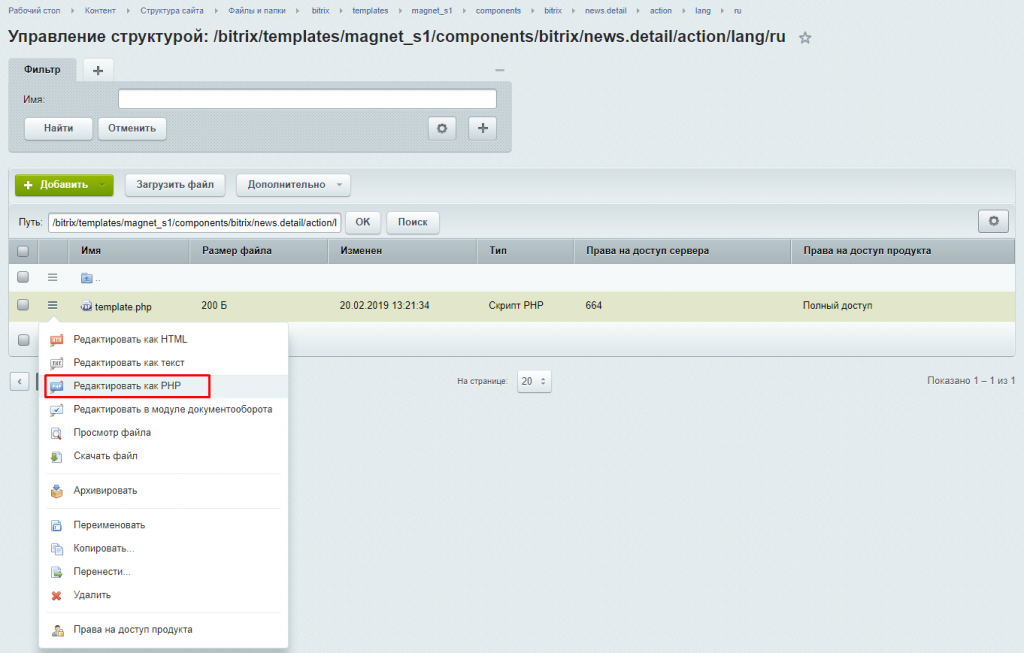Click the Найти button
The height and width of the screenshot is (653, 1024).
tap(59, 128)
